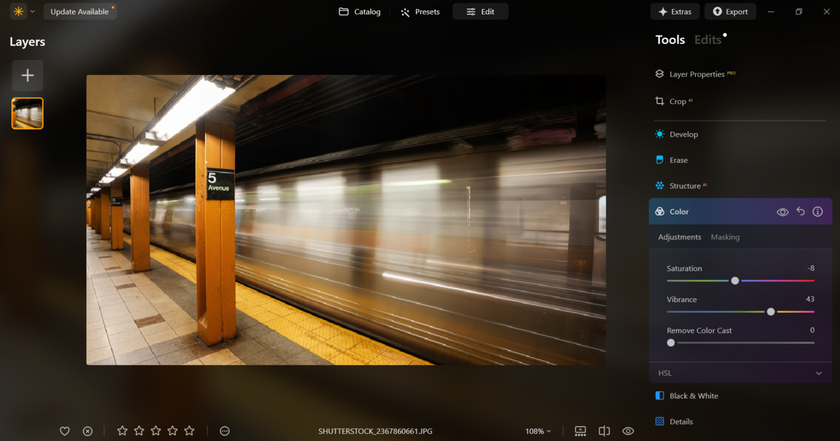
Task: Expand the HSL section
Action: pos(818,373)
